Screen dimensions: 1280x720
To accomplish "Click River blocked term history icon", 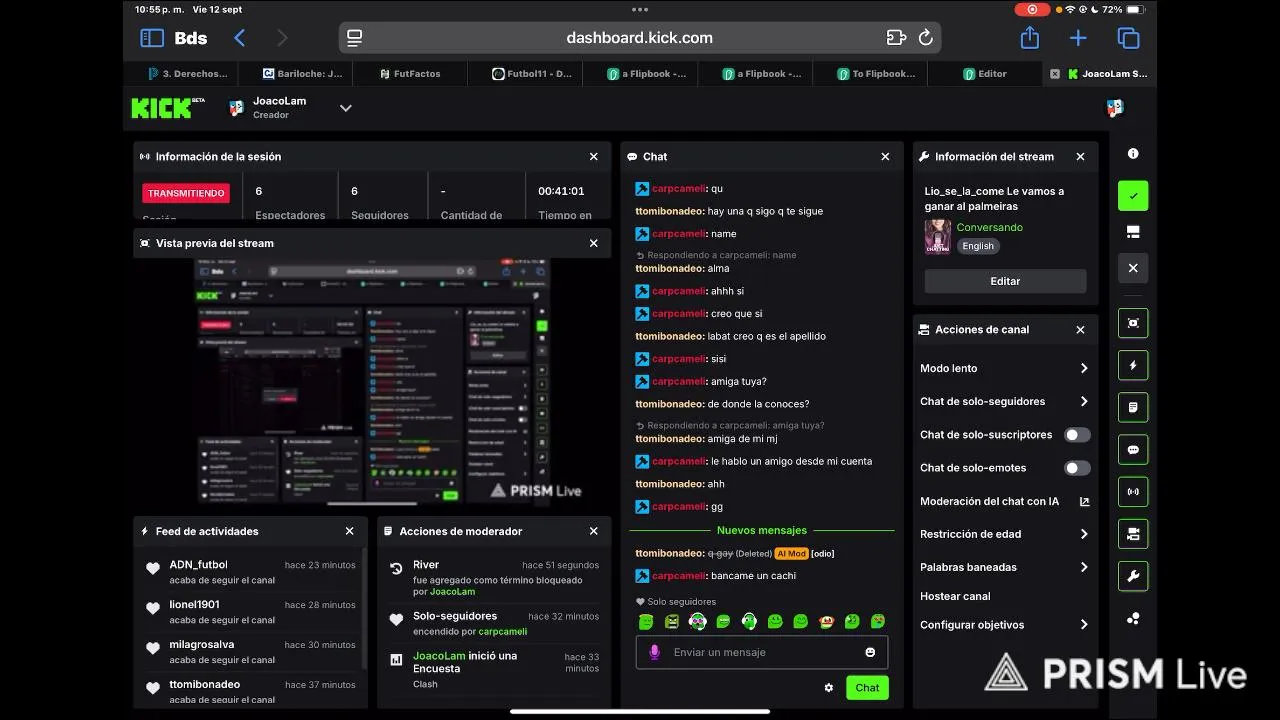I will coord(396,568).
